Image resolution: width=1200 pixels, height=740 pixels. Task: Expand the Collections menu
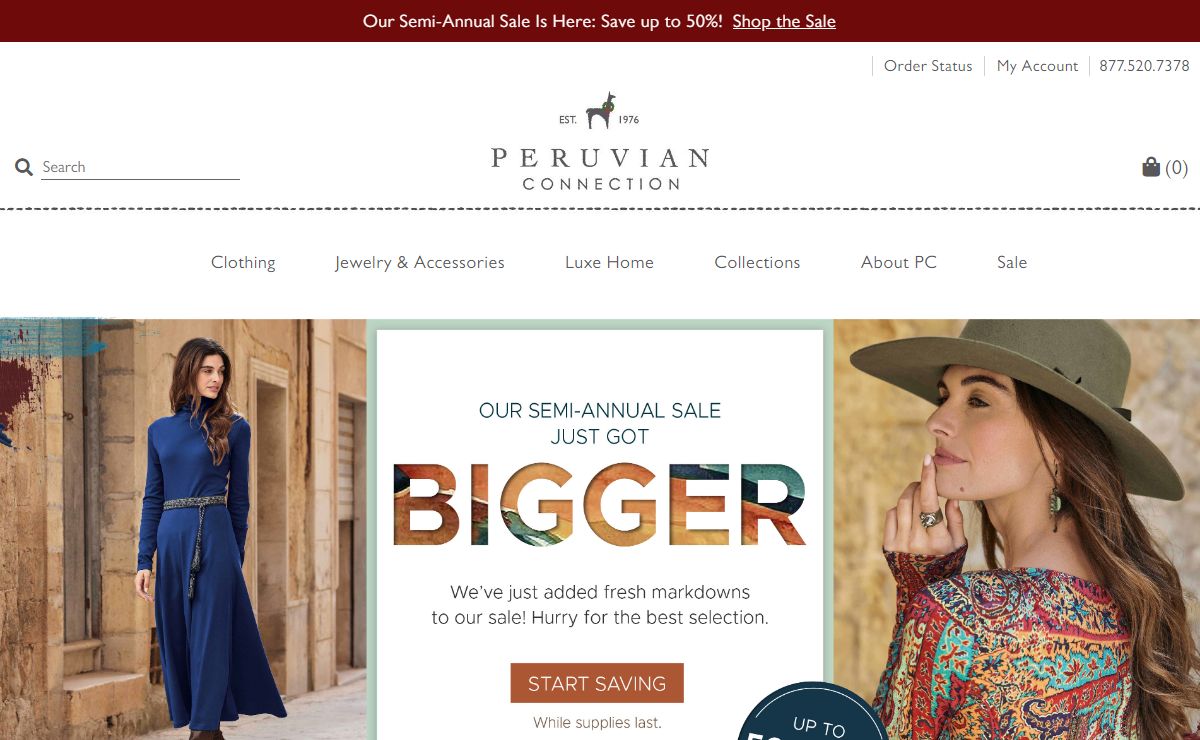(x=757, y=262)
